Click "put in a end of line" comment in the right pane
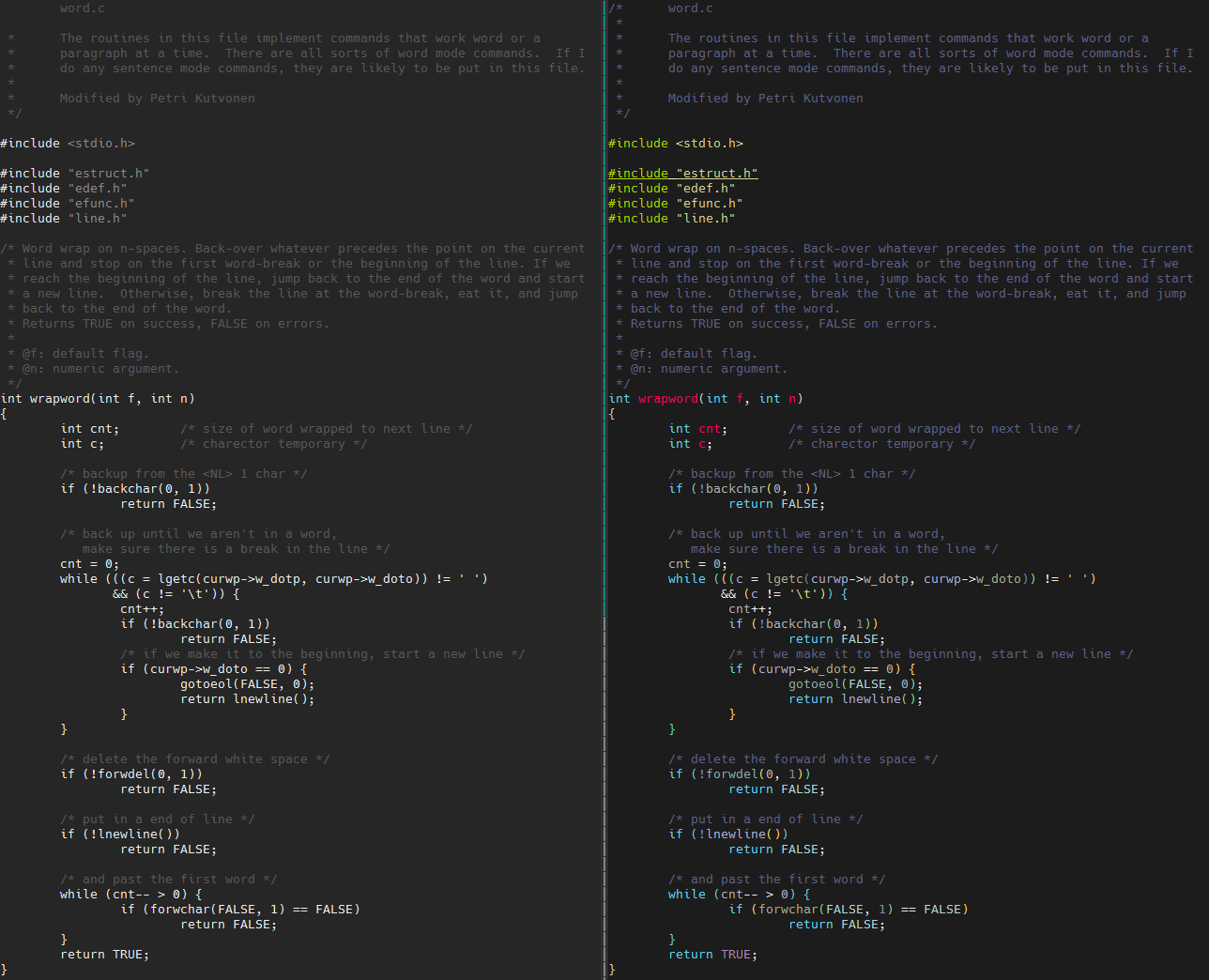Screen dimensions: 1209x980 pos(766,819)
